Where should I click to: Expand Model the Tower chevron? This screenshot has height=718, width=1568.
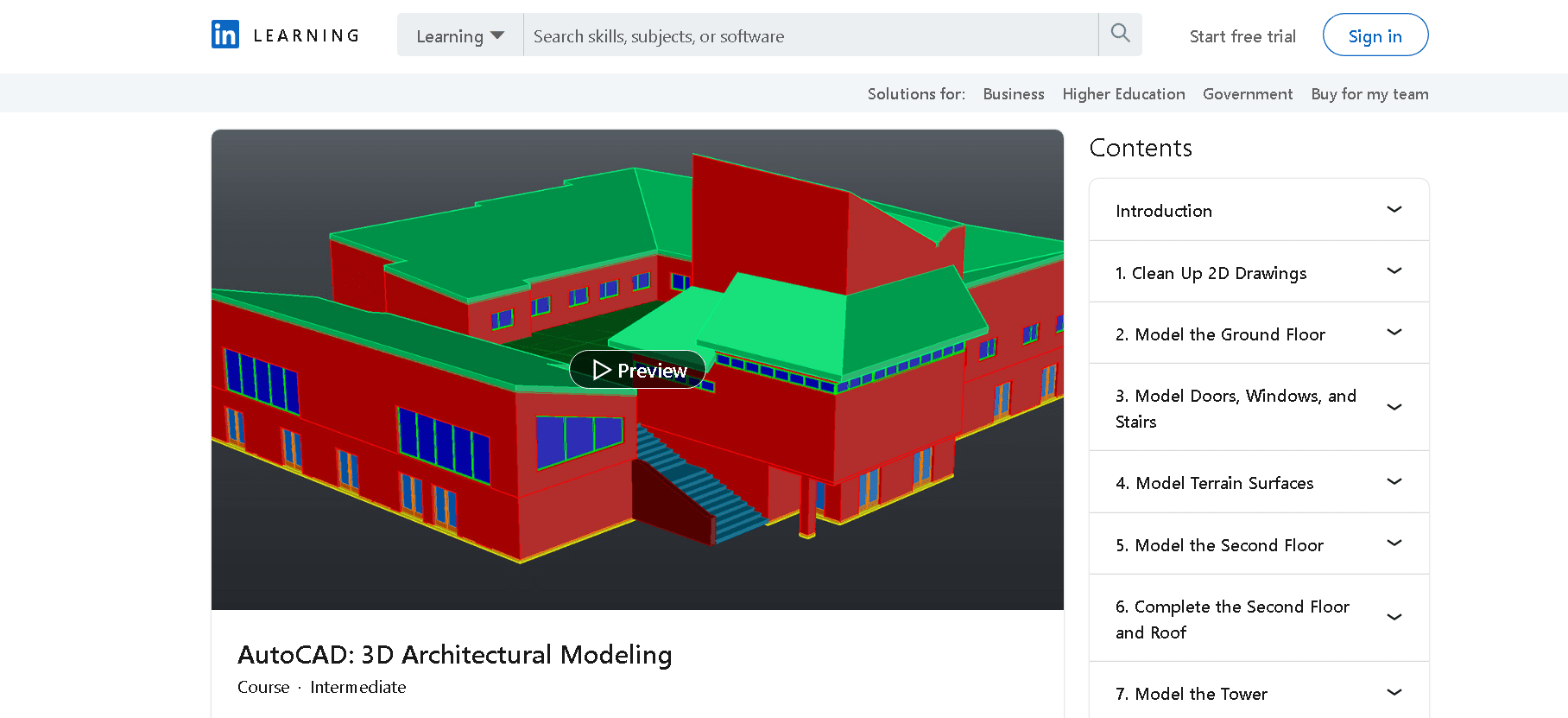click(1394, 692)
